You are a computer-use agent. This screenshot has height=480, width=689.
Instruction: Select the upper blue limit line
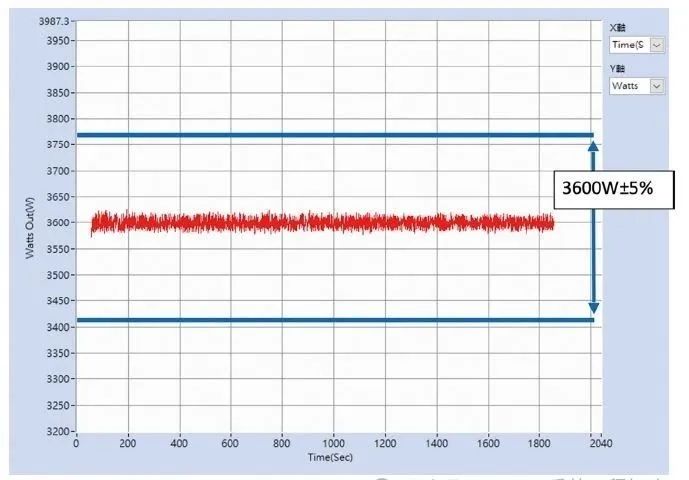click(x=335, y=134)
